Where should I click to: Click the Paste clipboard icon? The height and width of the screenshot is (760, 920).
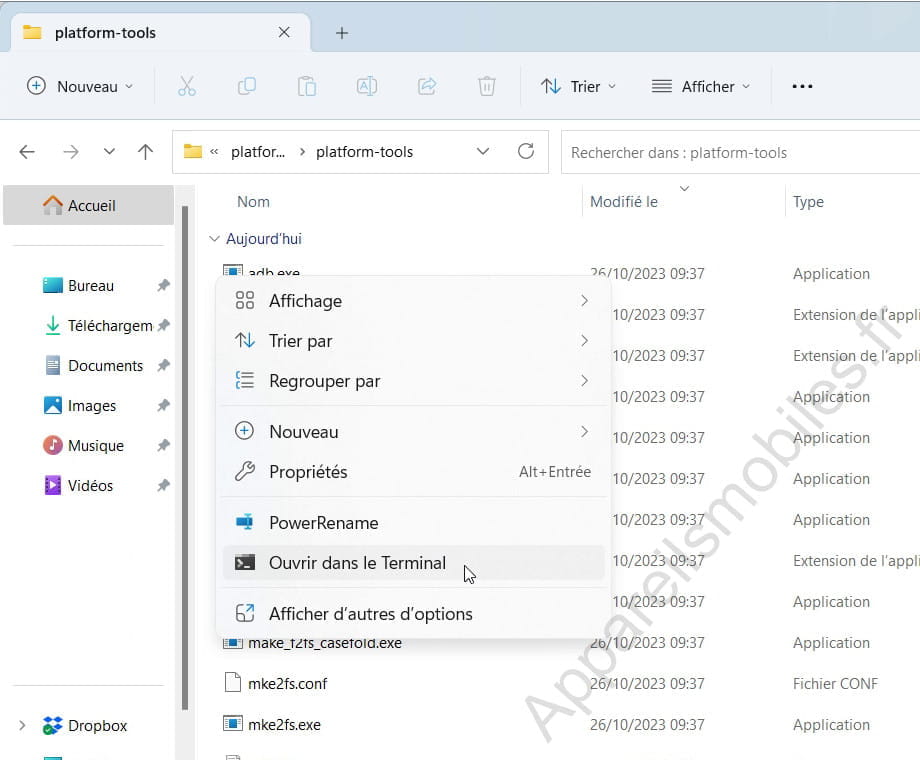306,86
